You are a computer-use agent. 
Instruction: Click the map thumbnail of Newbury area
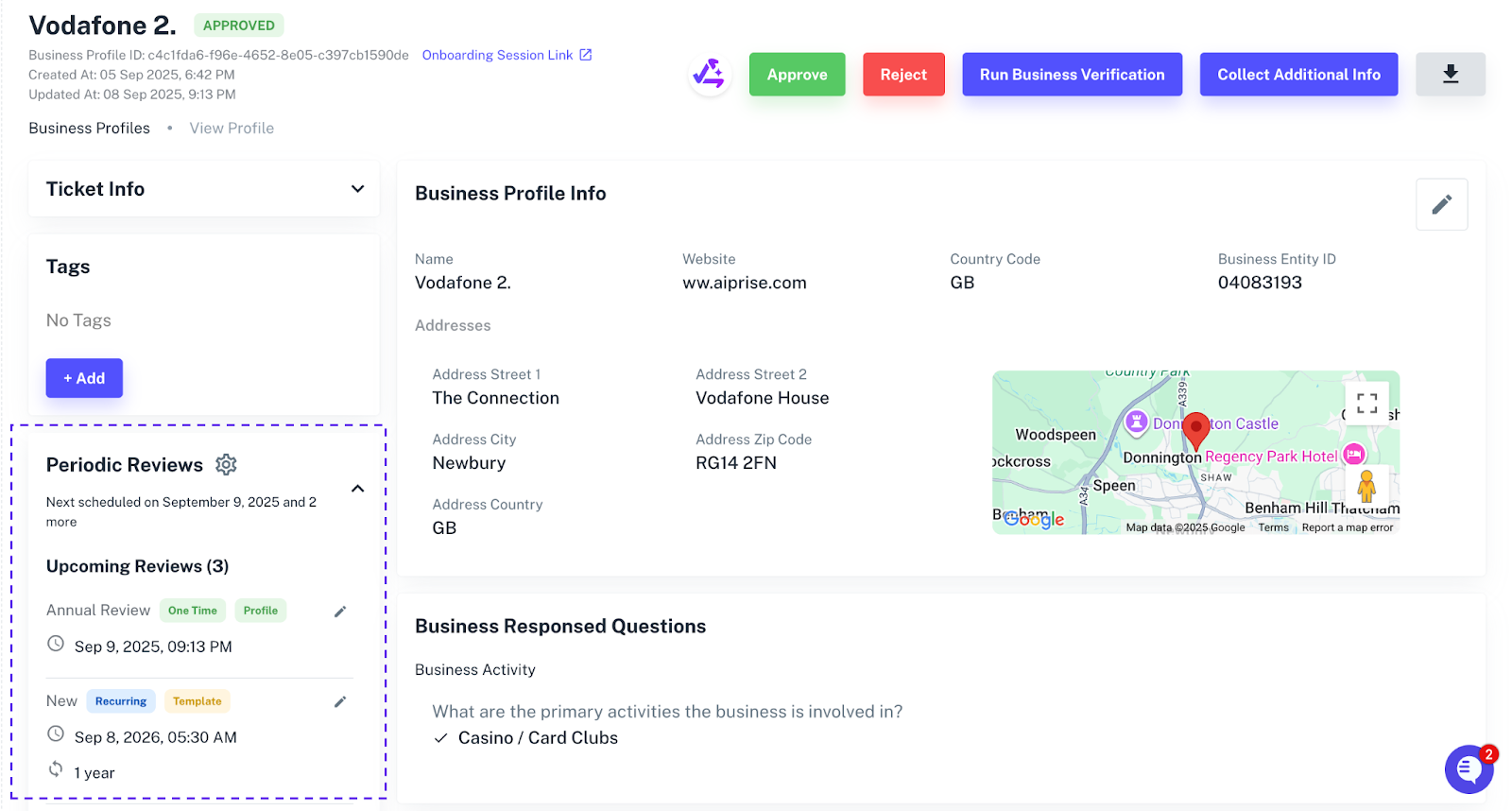point(1195,452)
